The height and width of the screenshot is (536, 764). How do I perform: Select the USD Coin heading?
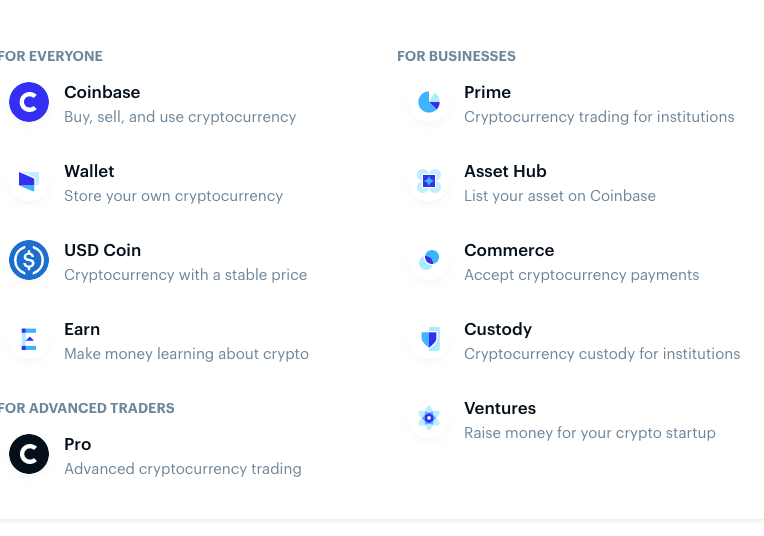[x=103, y=250]
